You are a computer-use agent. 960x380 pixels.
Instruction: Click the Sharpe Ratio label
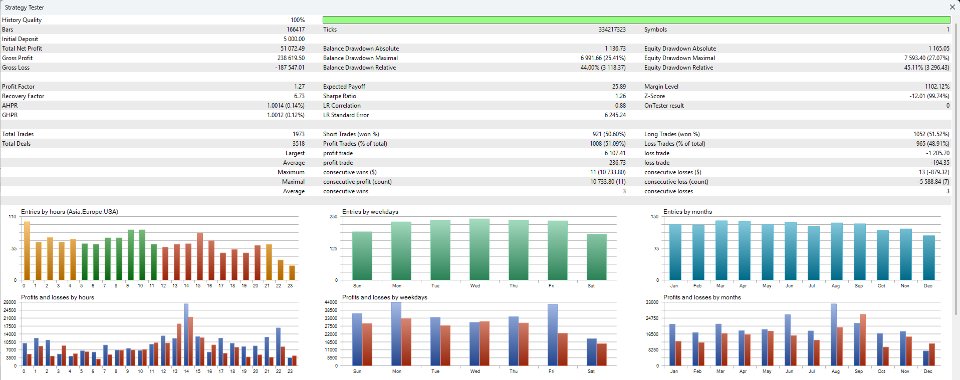pyautogui.click(x=339, y=96)
